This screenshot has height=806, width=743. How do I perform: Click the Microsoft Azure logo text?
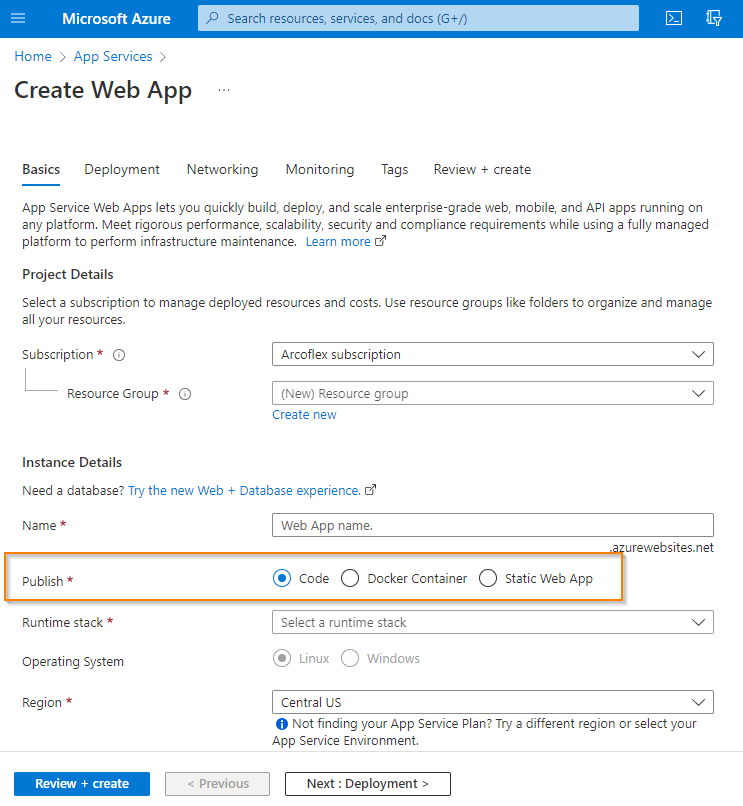[116, 19]
